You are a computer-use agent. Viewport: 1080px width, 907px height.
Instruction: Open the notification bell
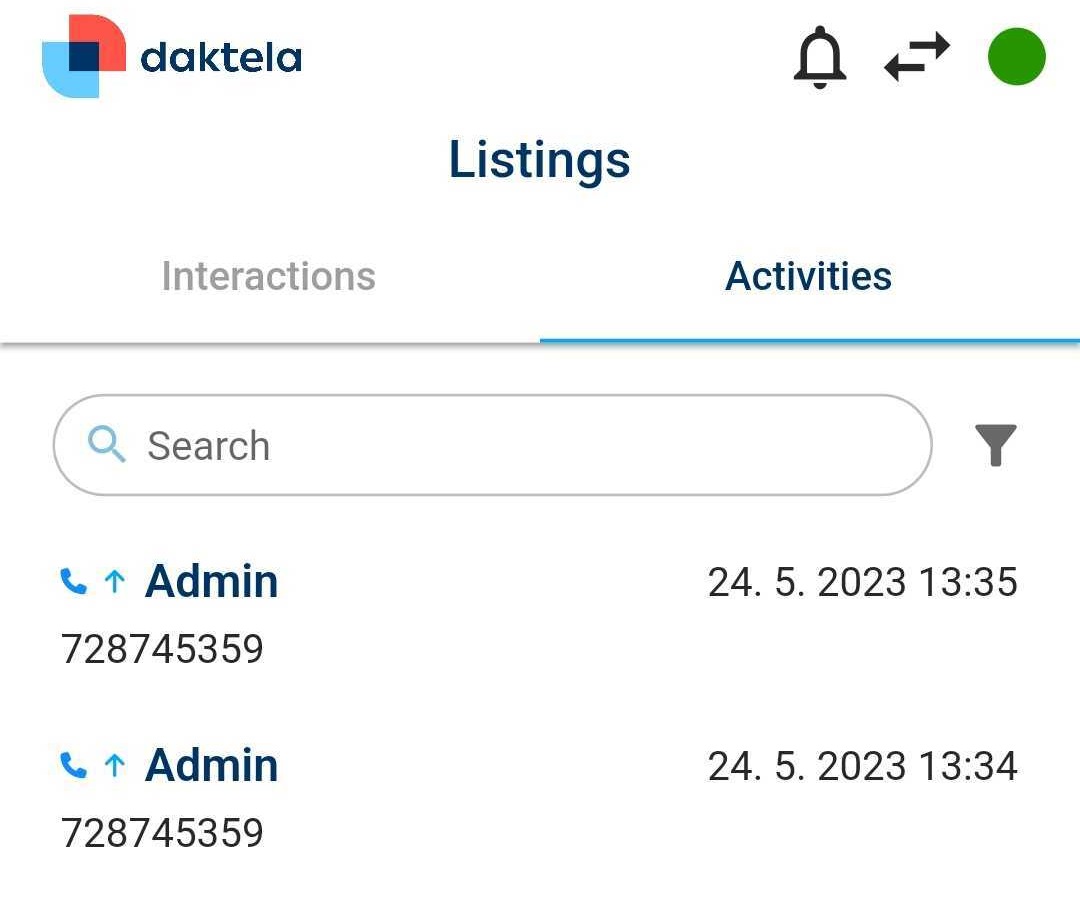tap(819, 57)
